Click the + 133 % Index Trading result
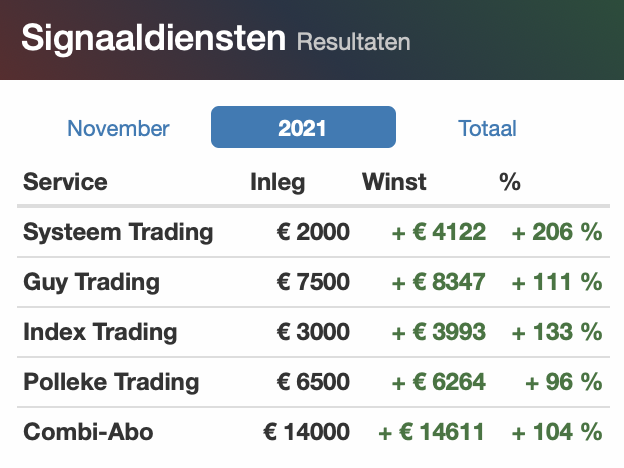The image size is (624, 468). pos(557,332)
